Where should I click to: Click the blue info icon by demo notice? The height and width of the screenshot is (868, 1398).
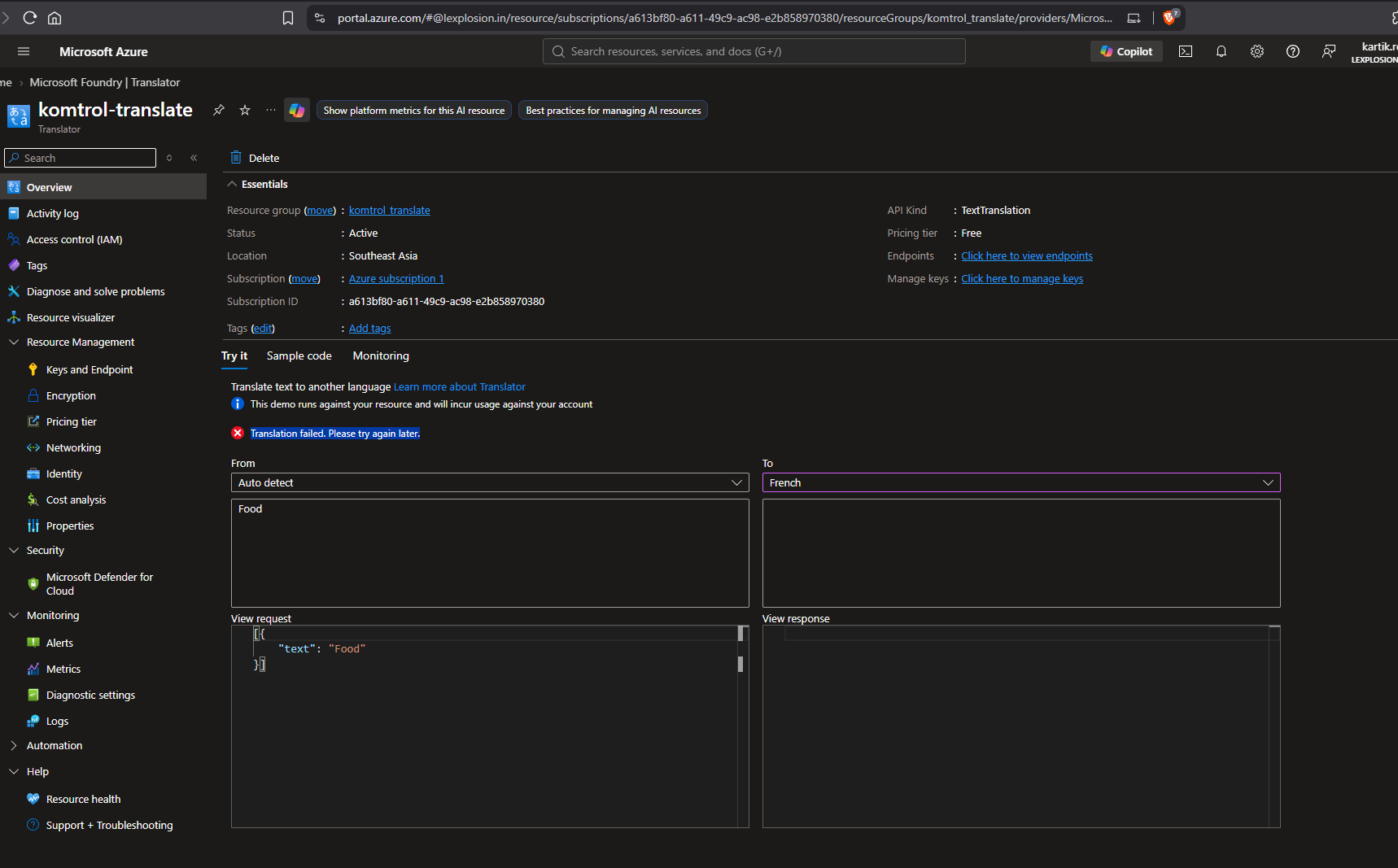[x=238, y=403]
